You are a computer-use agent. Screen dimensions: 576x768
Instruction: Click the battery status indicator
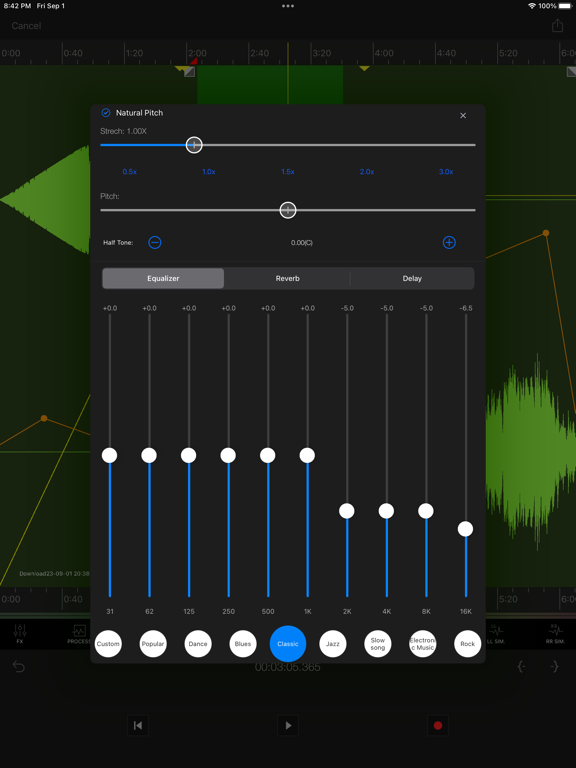[564, 6]
